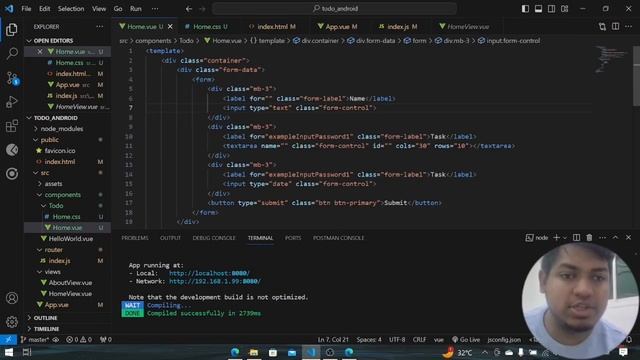Collapse the public folder
The width and height of the screenshot is (640, 360).
(x=67, y=140)
